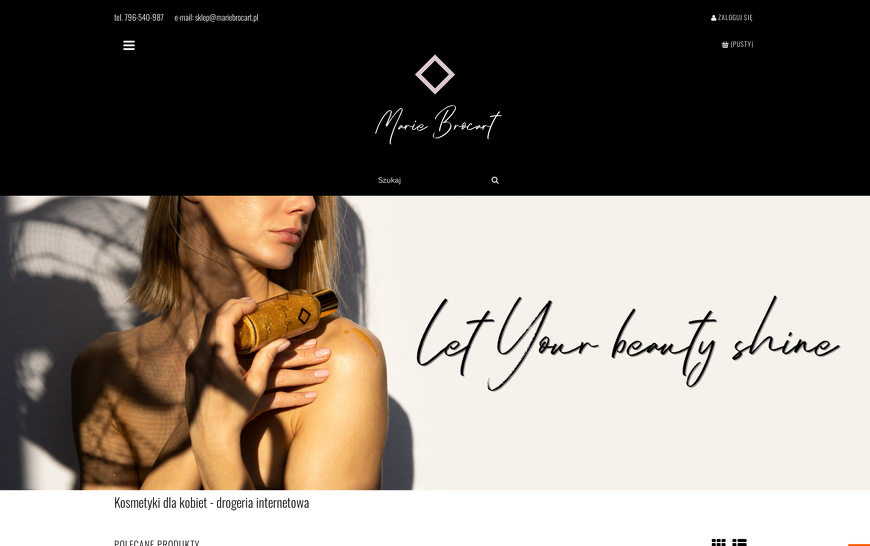Open the hamburger navigation menu
Image resolution: width=870 pixels, height=546 pixels.
[129, 46]
